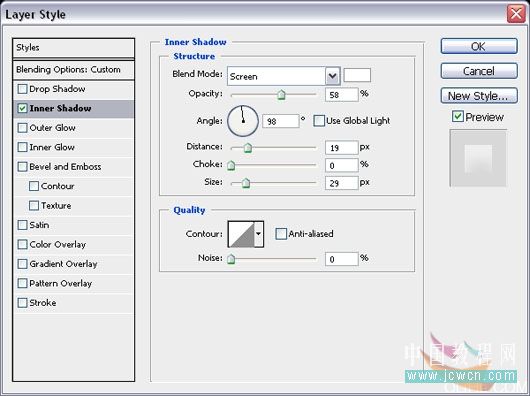This screenshot has width=530, height=396.
Task: Tick the Texture sub-option checkbox
Action: [x=34, y=206]
